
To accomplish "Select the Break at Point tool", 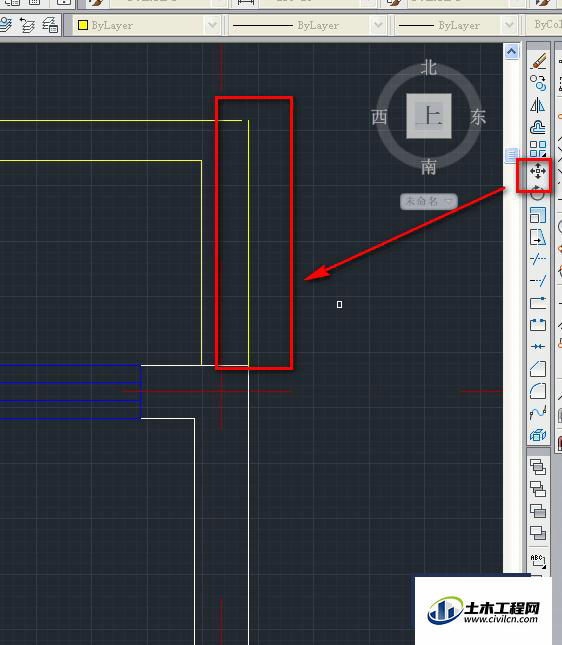I will pyautogui.click(x=538, y=303).
